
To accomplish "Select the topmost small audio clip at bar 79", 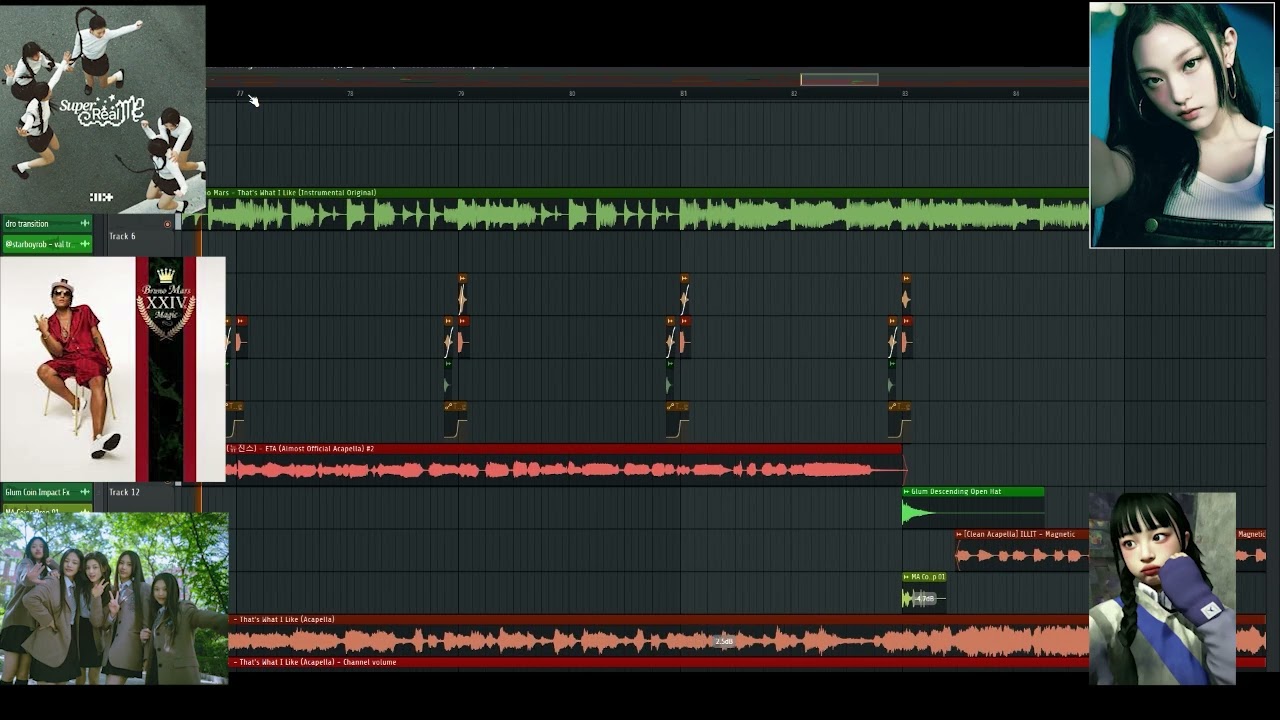I will click(462, 293).
